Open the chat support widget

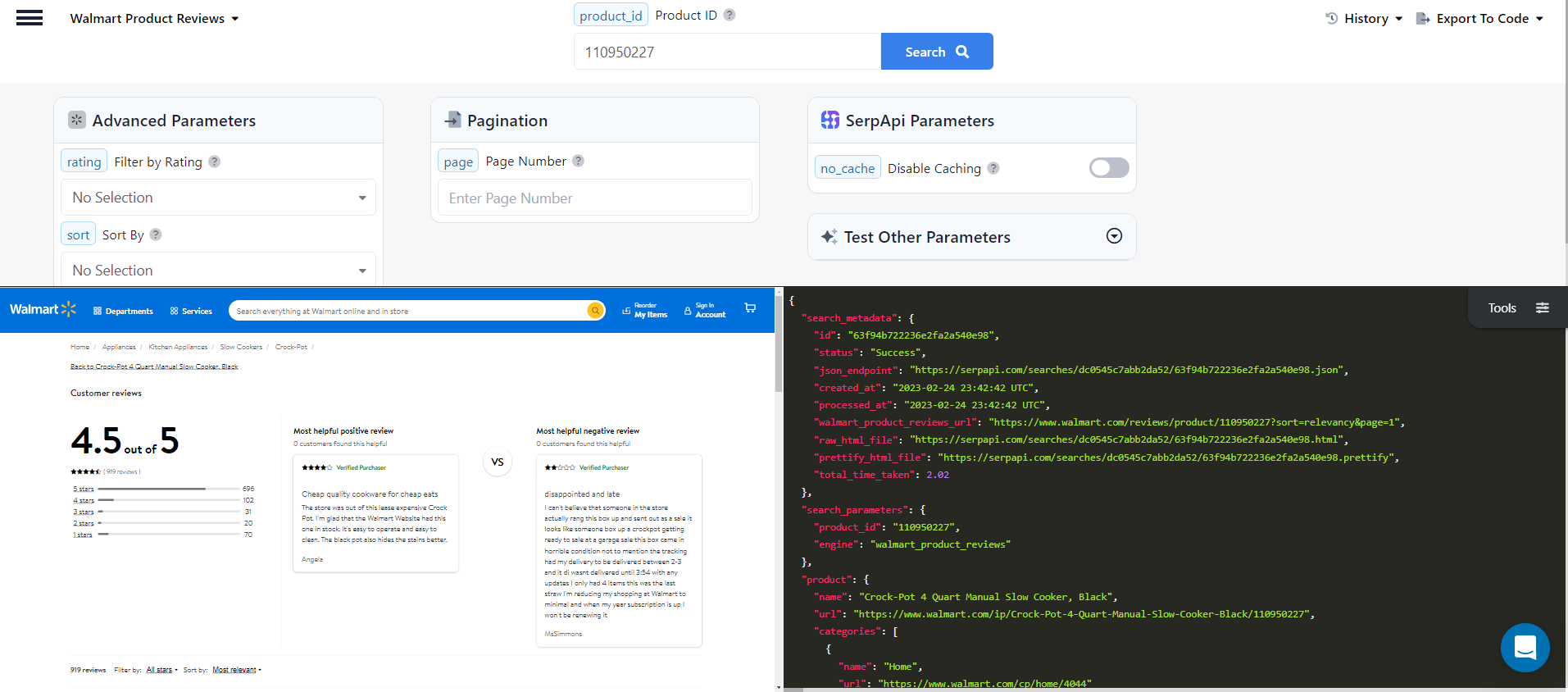click(1525, 648)
